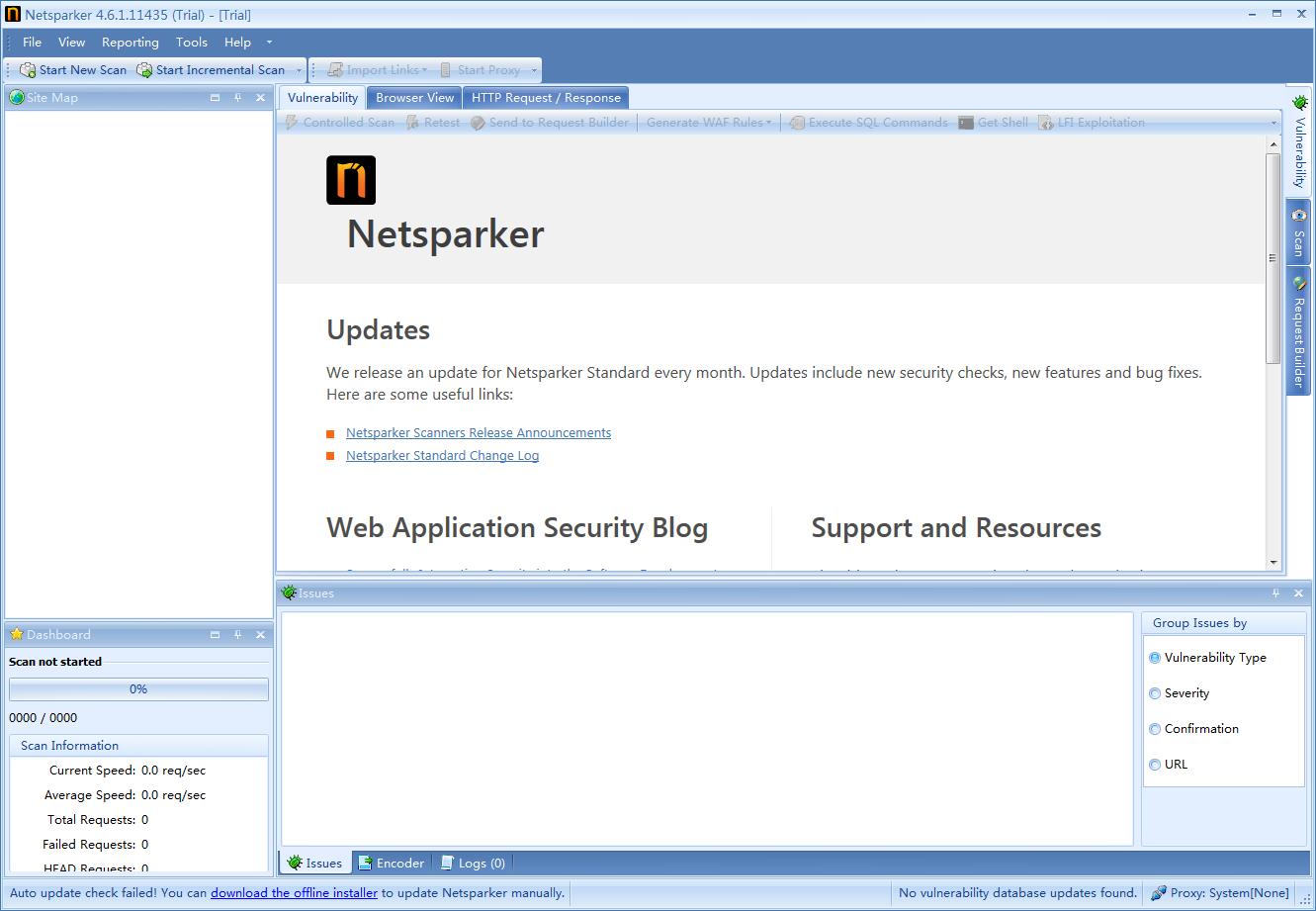Click the Start Incremental Scan icon
This screenshot has width=1316, height=911.
(x=144, y=70)
